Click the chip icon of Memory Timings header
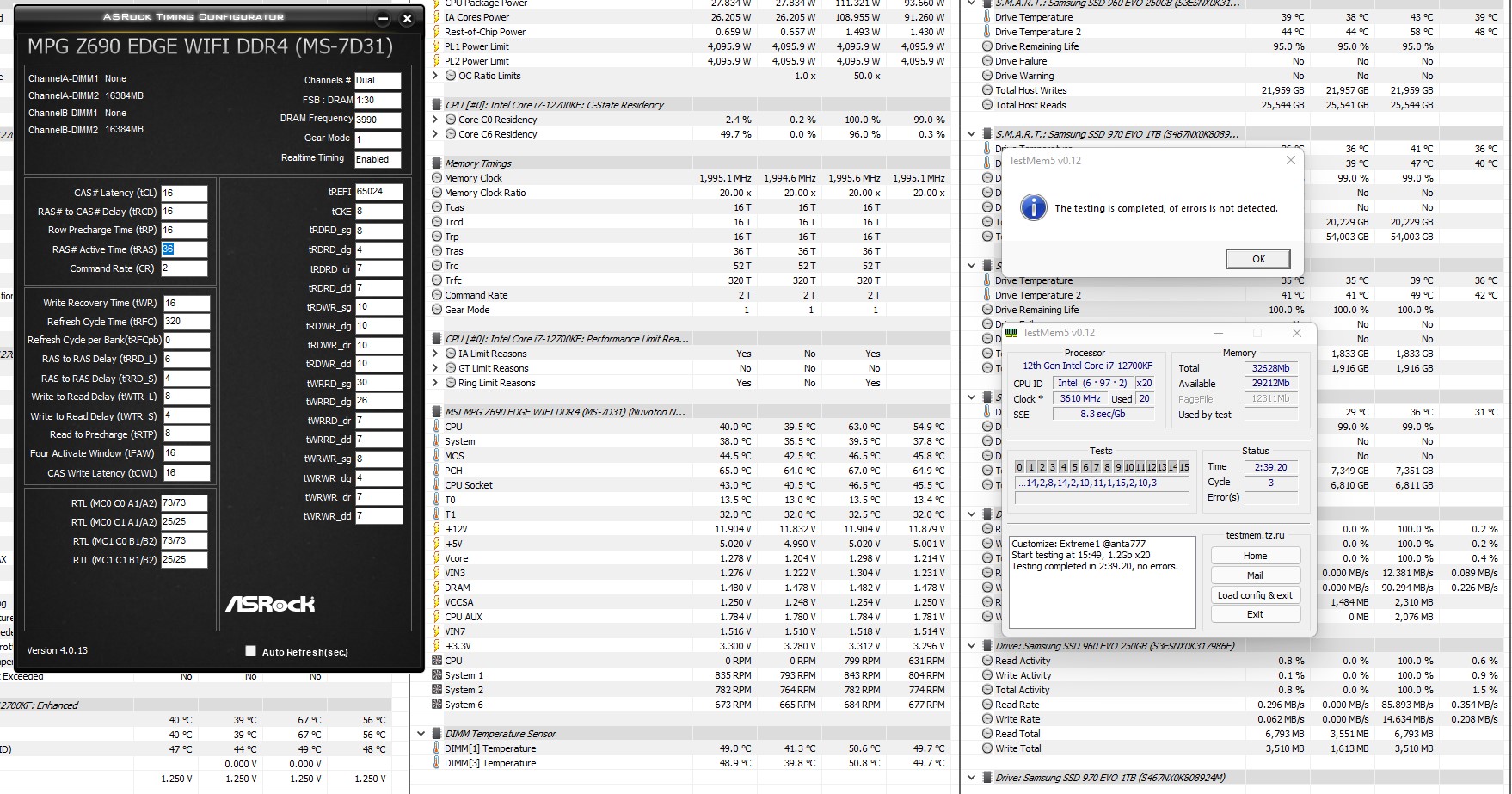This screenshot has width=1512, height=794. point(437,163)
